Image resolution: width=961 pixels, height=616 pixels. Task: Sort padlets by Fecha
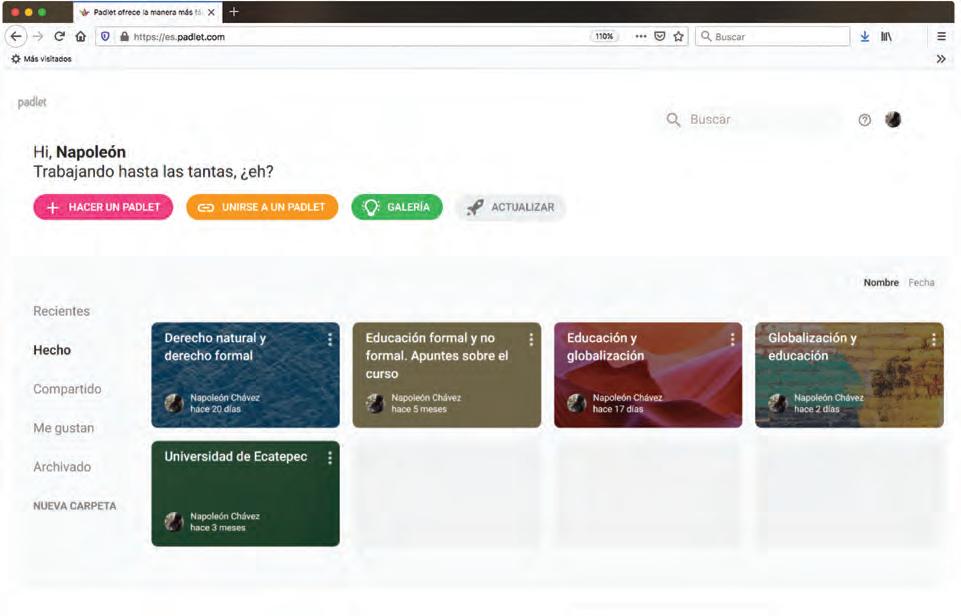click(921, 283)
